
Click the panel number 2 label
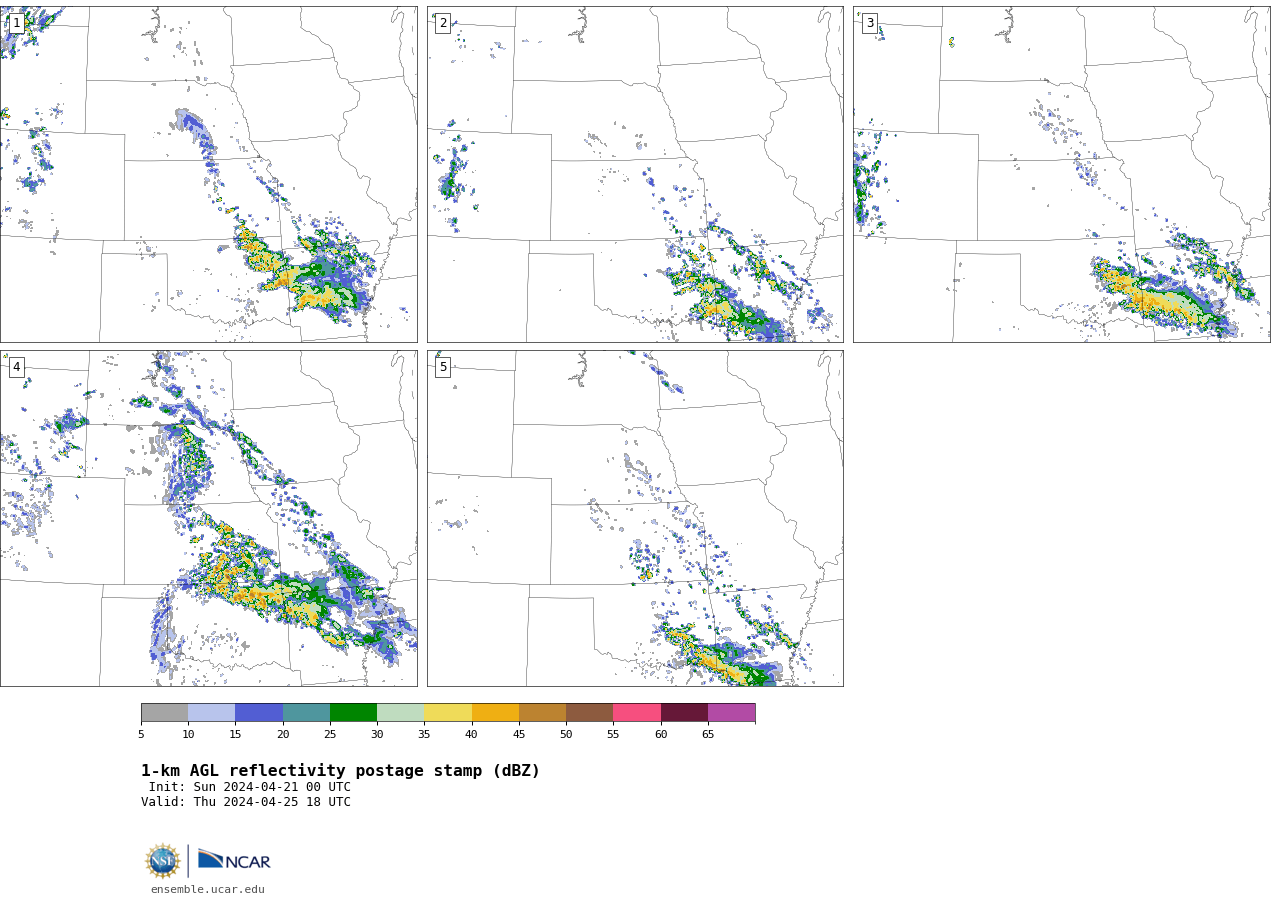point(443,23)
